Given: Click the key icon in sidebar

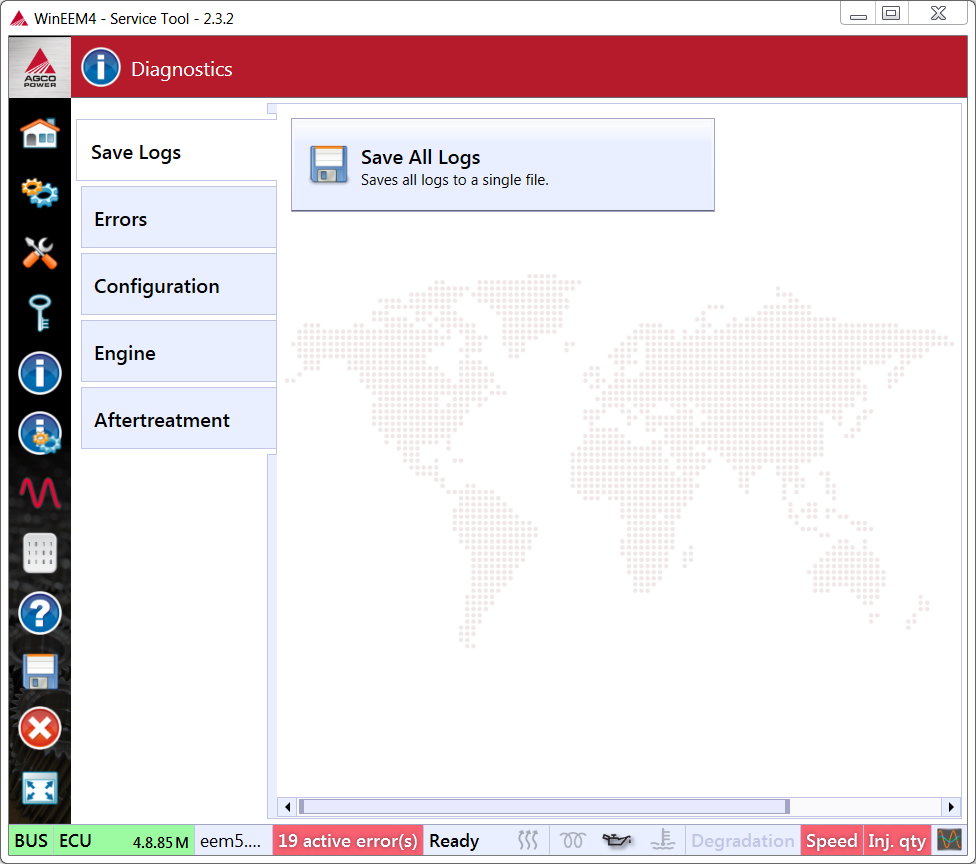Looking at the screenshot, I should 40,313.
